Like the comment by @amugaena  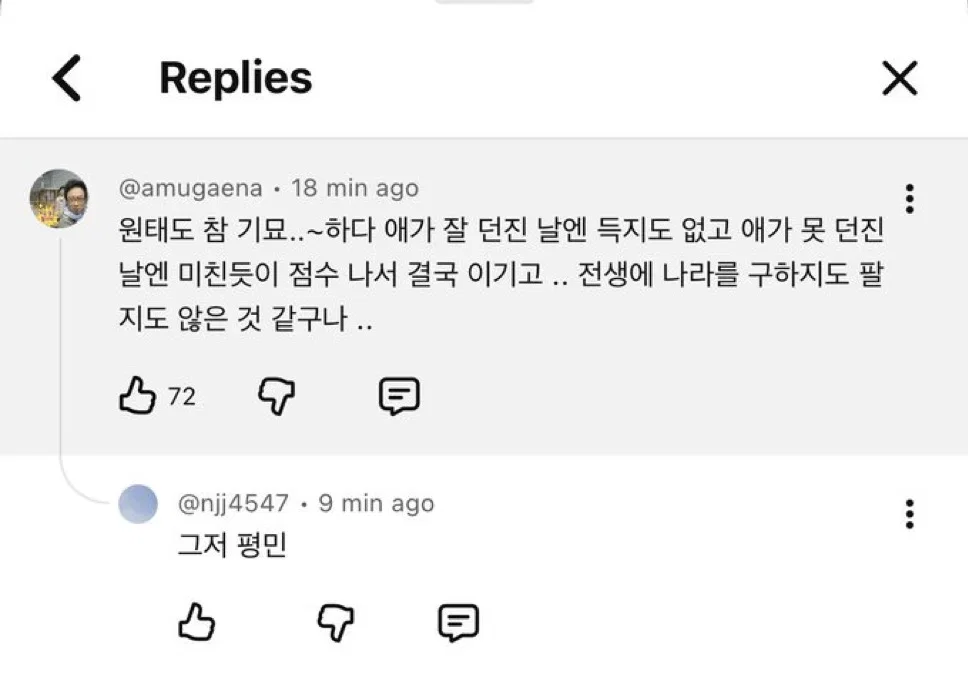click(x=137, y=395)
